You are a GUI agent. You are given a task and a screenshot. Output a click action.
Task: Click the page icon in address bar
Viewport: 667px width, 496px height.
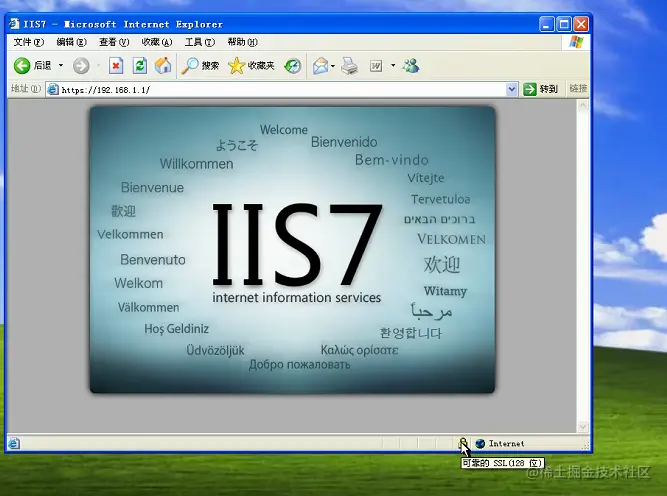point(53,90)
